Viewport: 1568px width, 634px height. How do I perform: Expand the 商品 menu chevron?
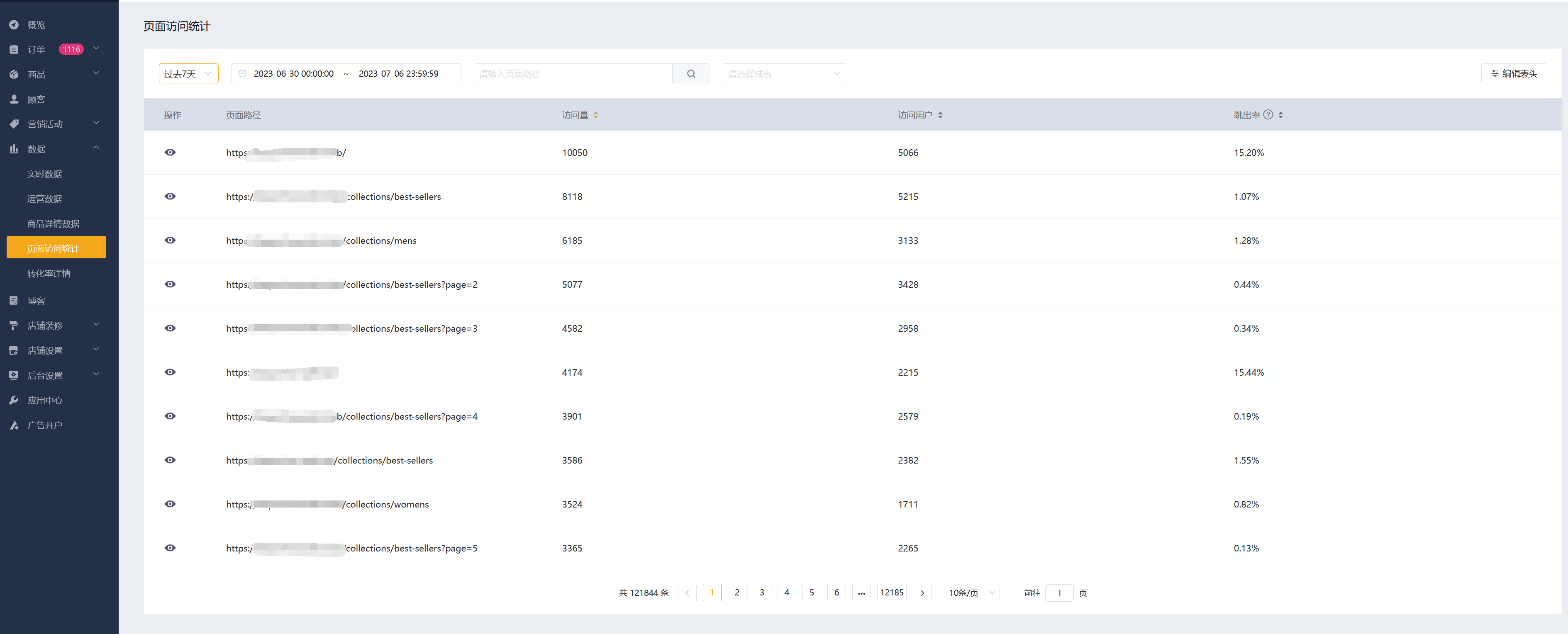[96, 73]
